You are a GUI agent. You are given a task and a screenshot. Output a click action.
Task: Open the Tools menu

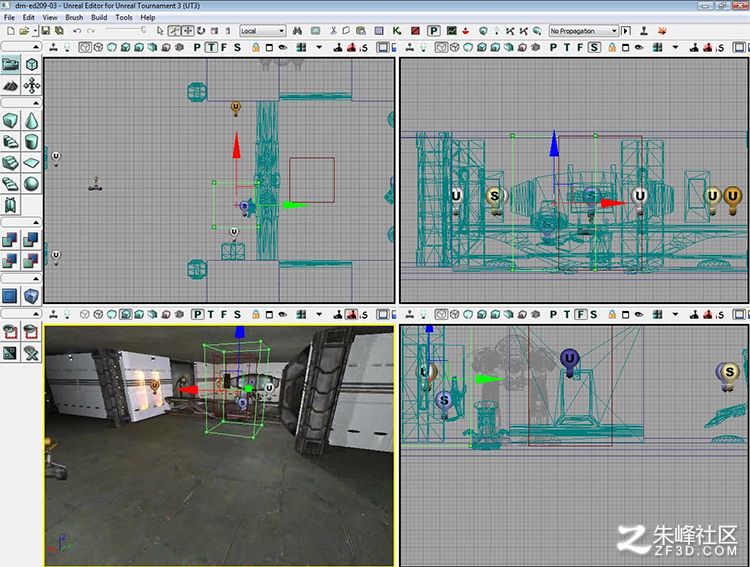[x=124, y=17]
